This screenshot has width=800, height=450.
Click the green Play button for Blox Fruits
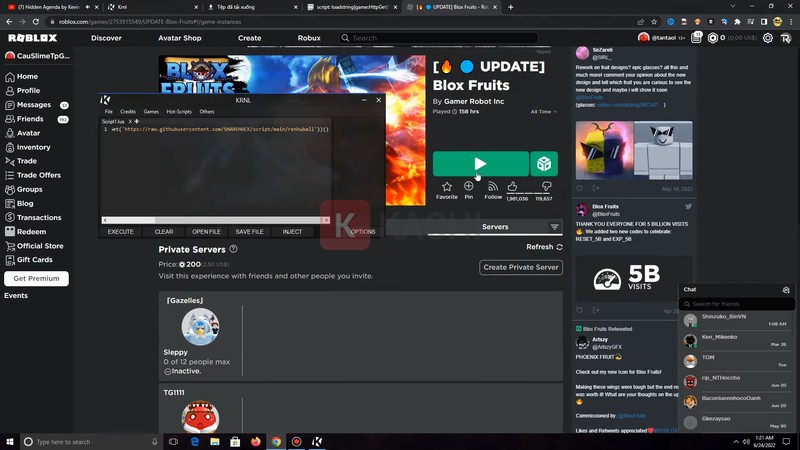point(481,164)
